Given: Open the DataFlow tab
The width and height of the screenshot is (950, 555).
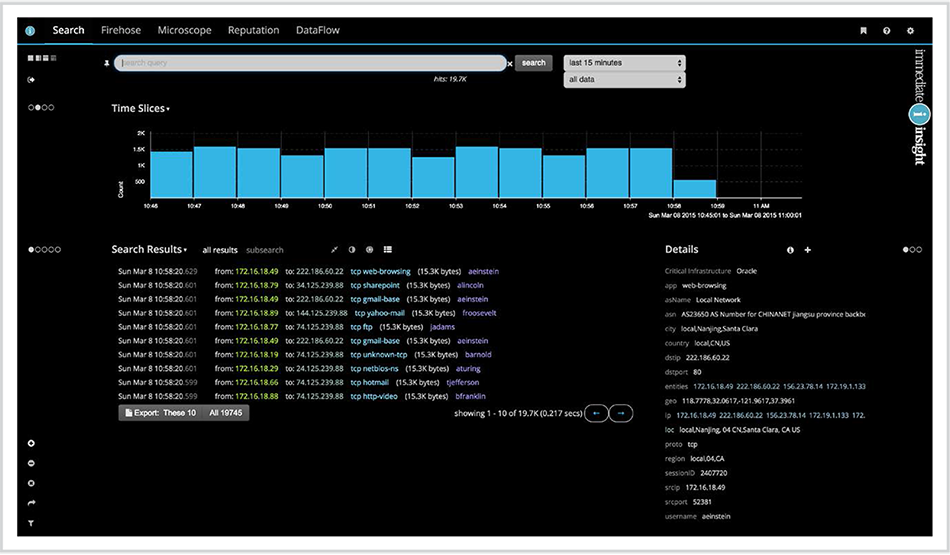Looking at the screenshot, I should (x=317, y=30).
